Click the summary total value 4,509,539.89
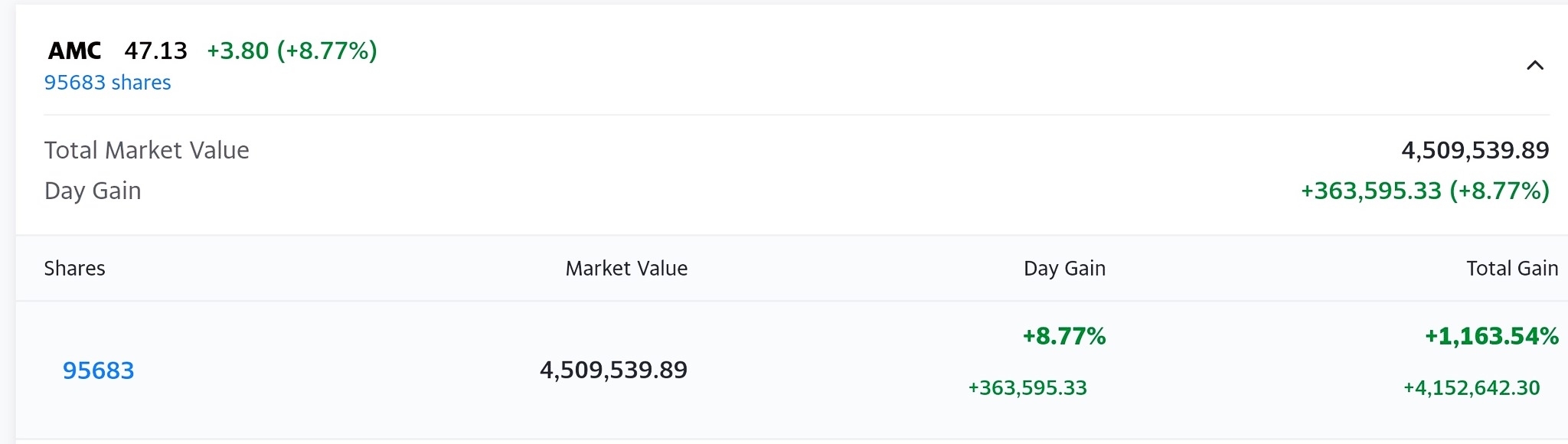 1475,150
